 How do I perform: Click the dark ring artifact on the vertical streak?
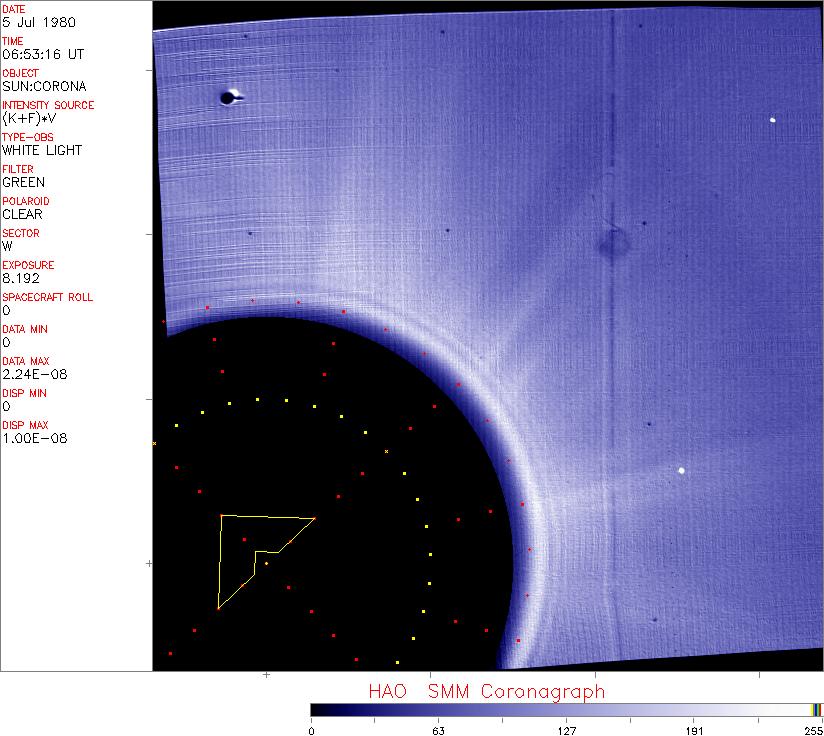click(x=612, y=241)
